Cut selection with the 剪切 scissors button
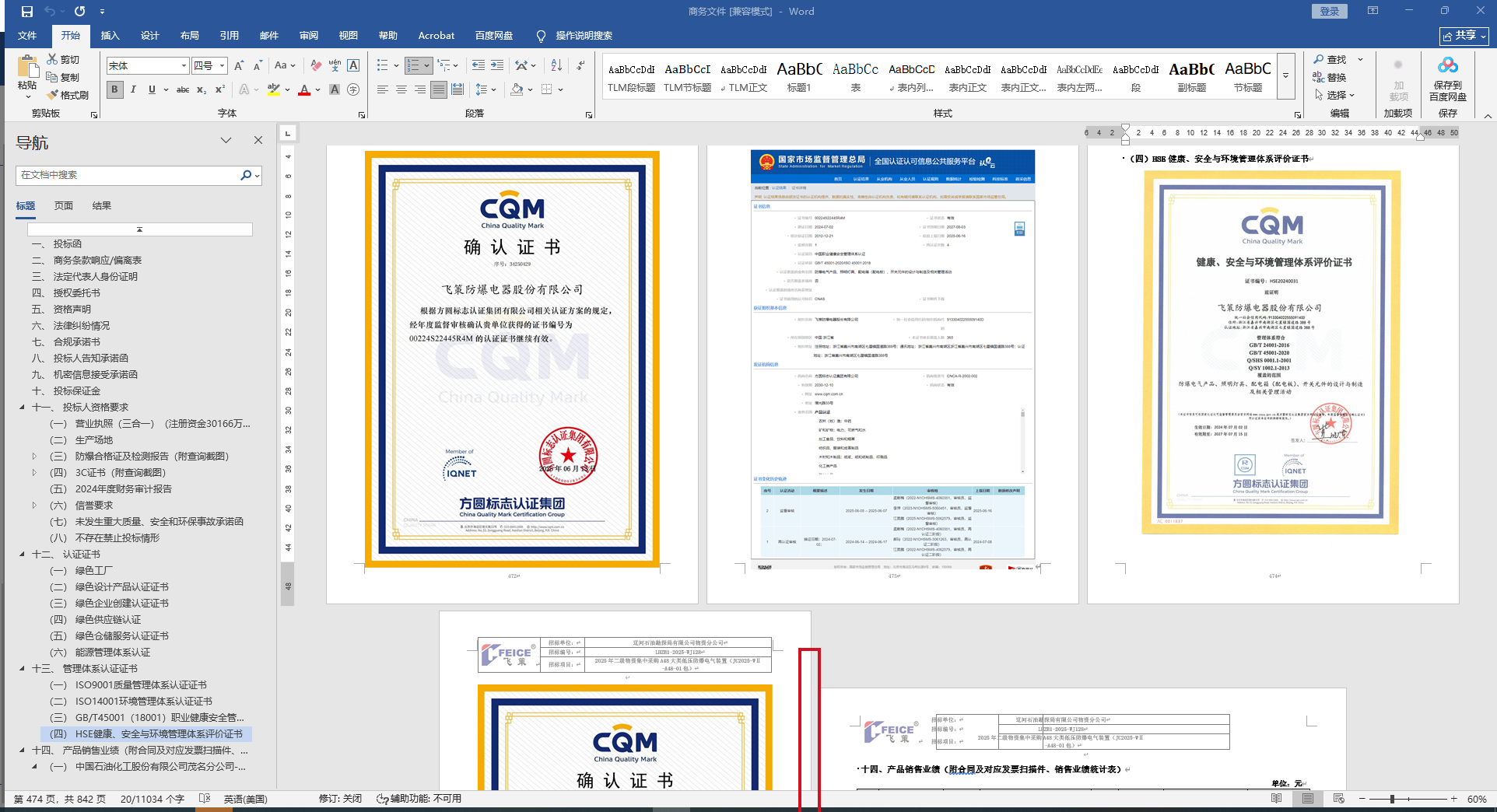The width and height of the screenshot is (1497, 812). point(63,59)
